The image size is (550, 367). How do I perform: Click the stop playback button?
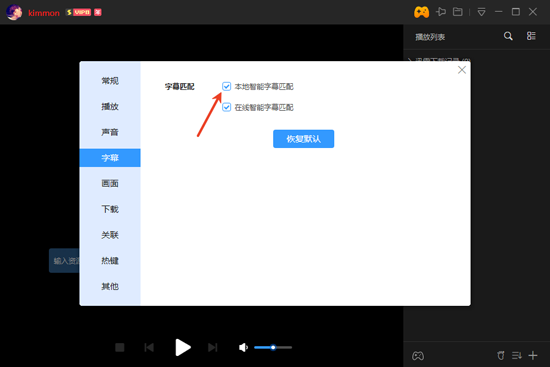pos(120,347)
